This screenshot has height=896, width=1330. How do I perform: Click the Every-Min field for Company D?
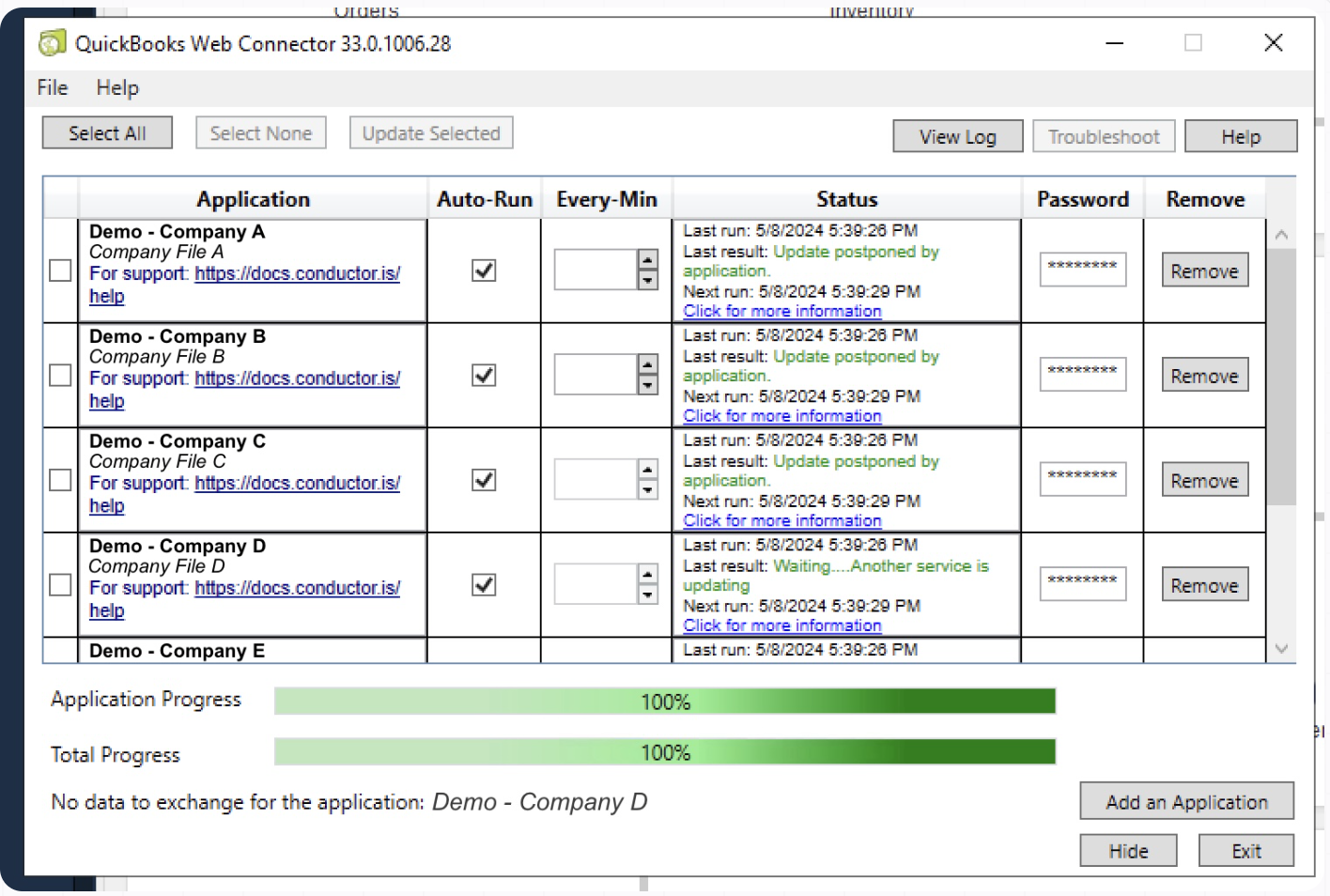point(596,584)
